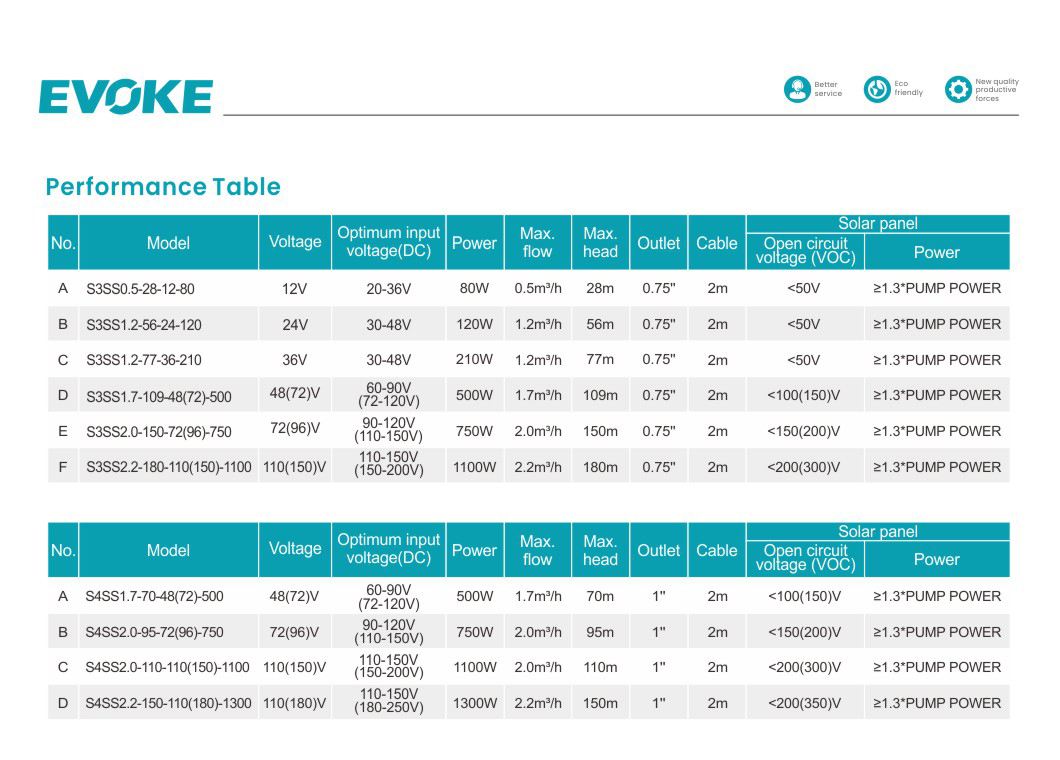This screenshot has height=760, width=1060.
Task: Select the Performance Table heading
Action: (x=163, y=187)
